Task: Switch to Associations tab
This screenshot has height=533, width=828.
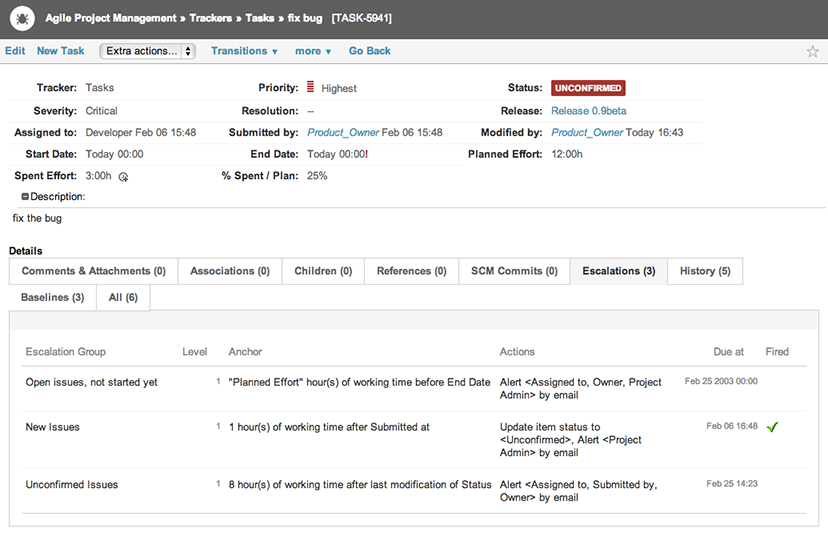Action: coord(230,271)
